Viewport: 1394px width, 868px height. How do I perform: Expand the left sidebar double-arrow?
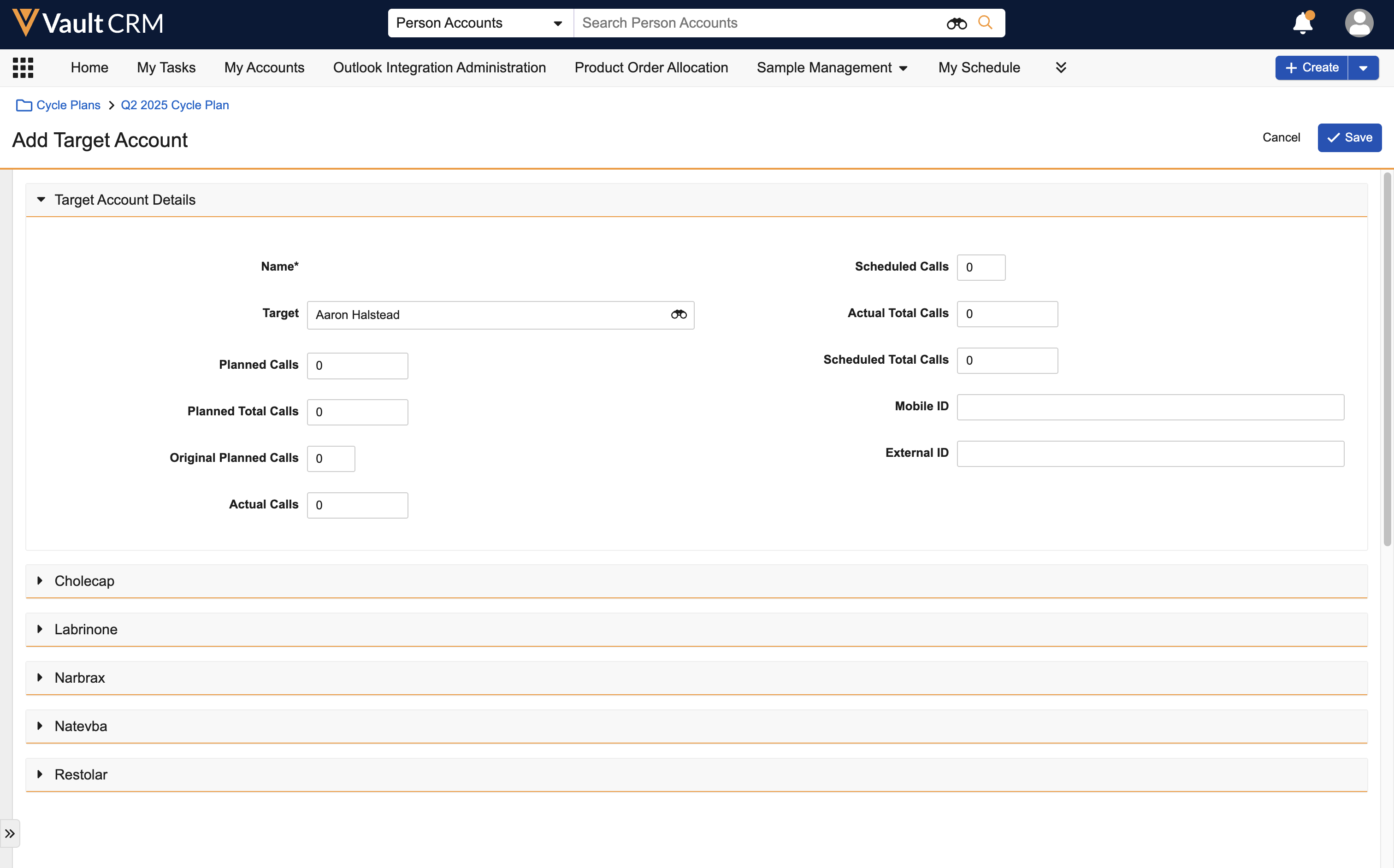click(x=10, y=833)
